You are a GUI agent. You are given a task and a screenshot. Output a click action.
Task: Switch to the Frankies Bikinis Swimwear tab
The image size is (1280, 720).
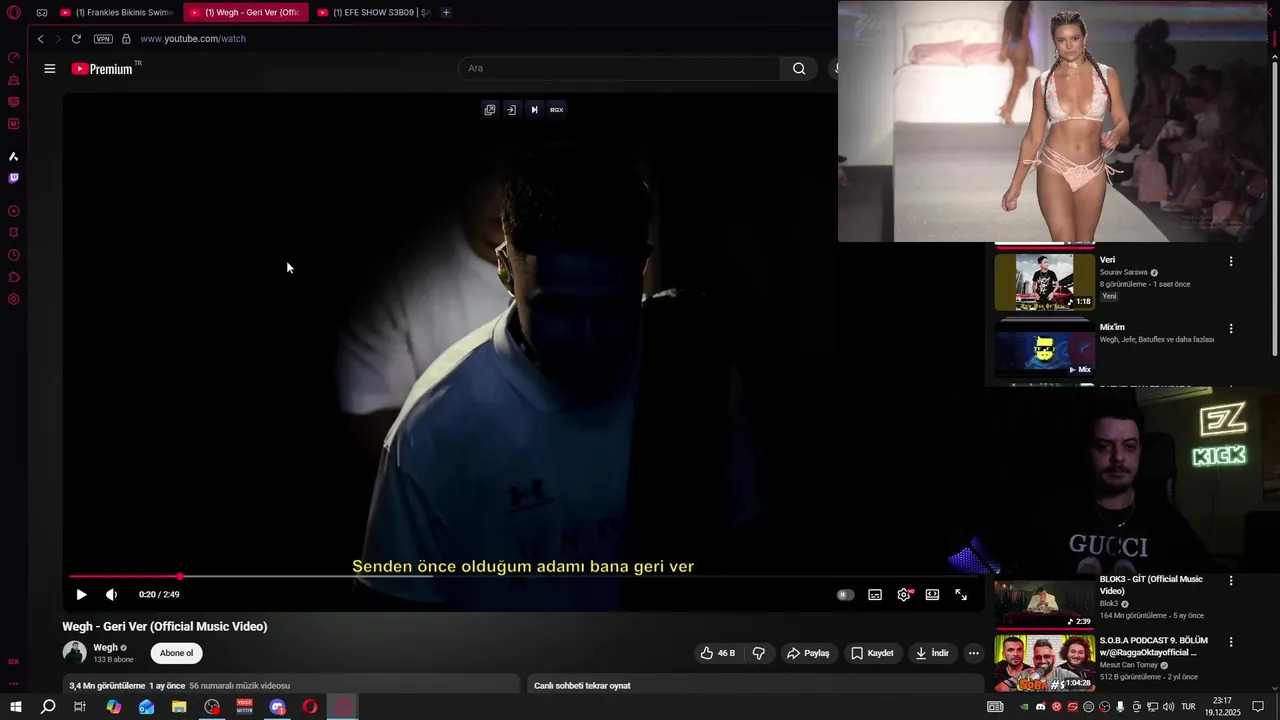click(x=117, y=13)
